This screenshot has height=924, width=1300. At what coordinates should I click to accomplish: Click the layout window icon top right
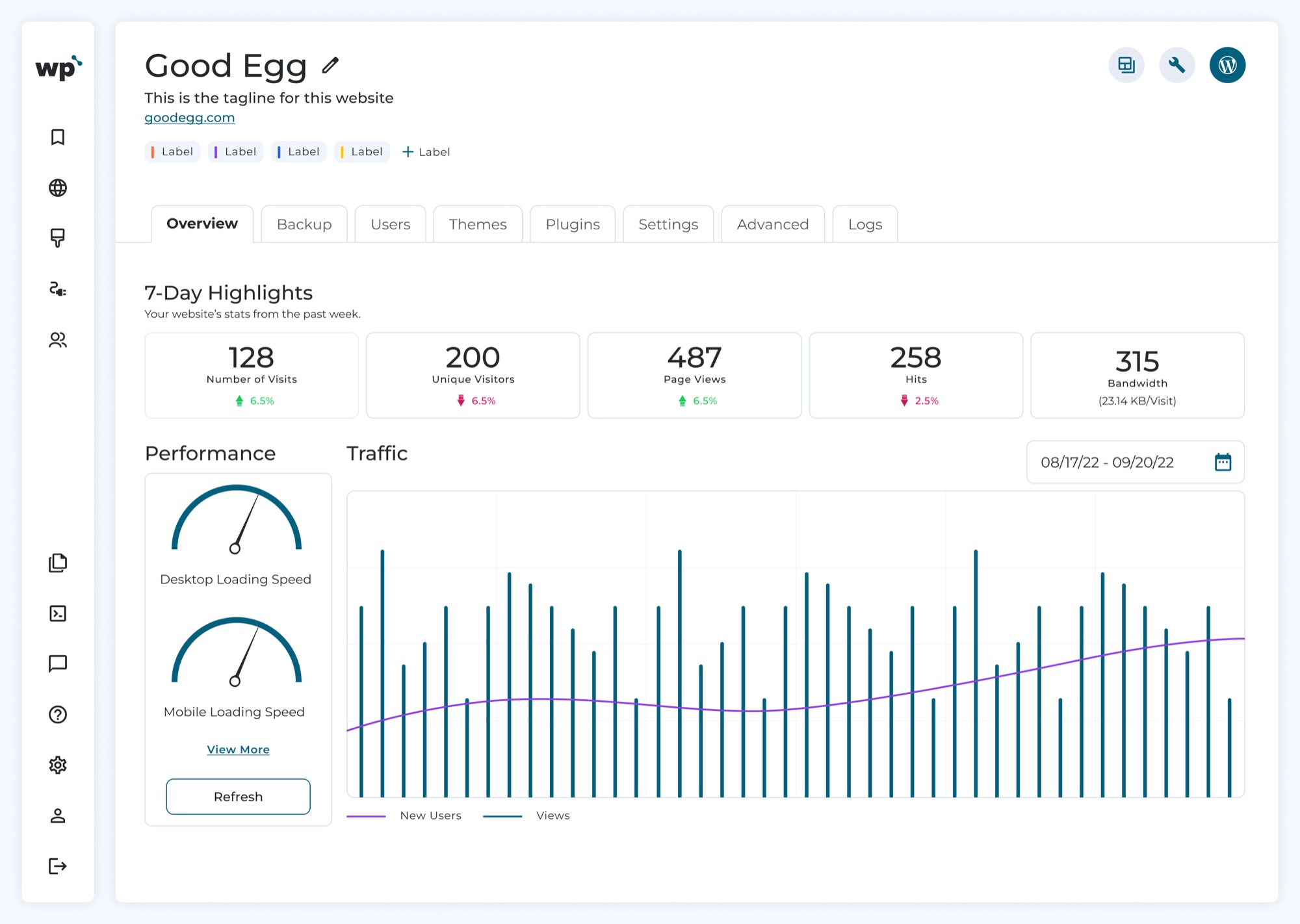click(1126, 65)
